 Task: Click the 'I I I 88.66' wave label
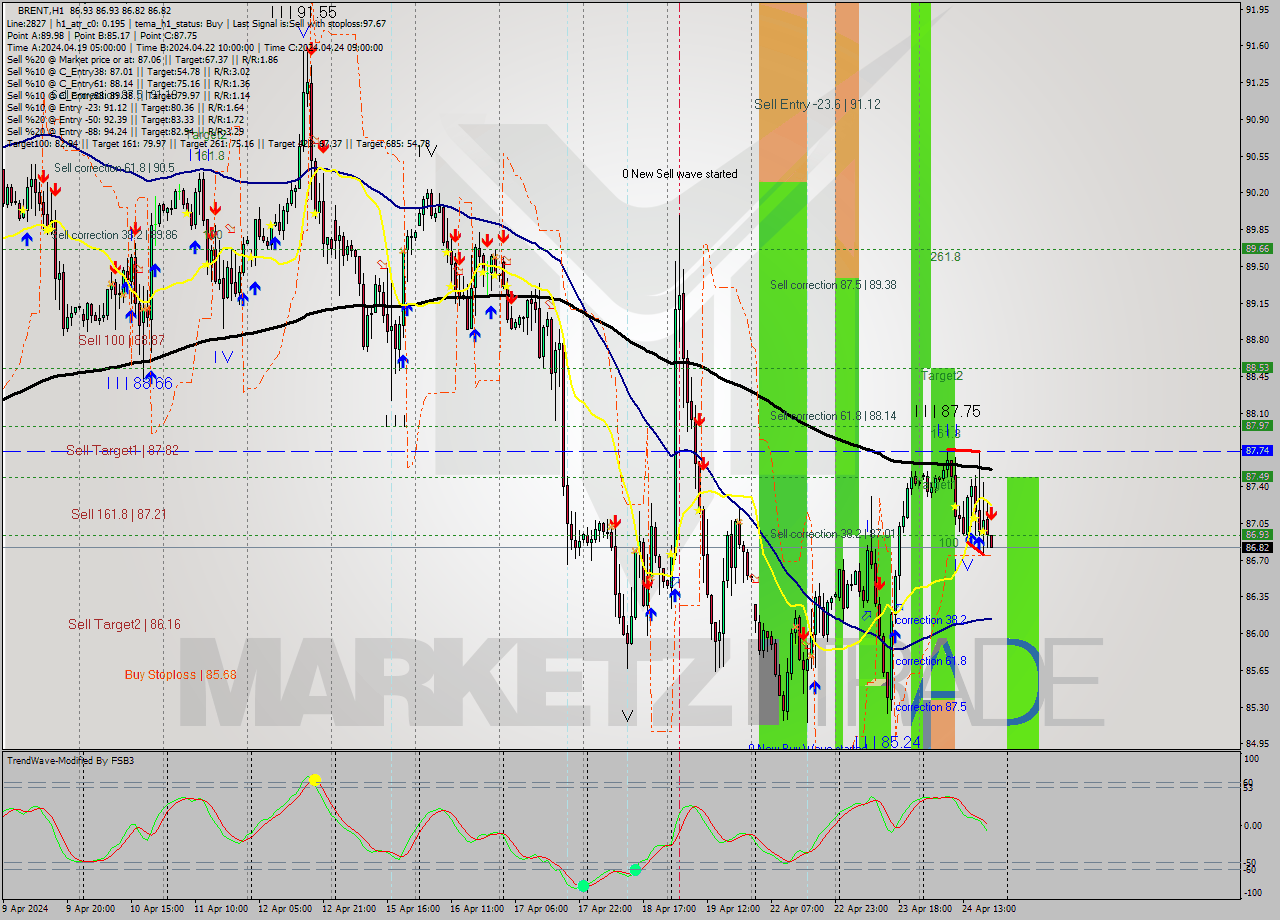click(x=140, y=383)
